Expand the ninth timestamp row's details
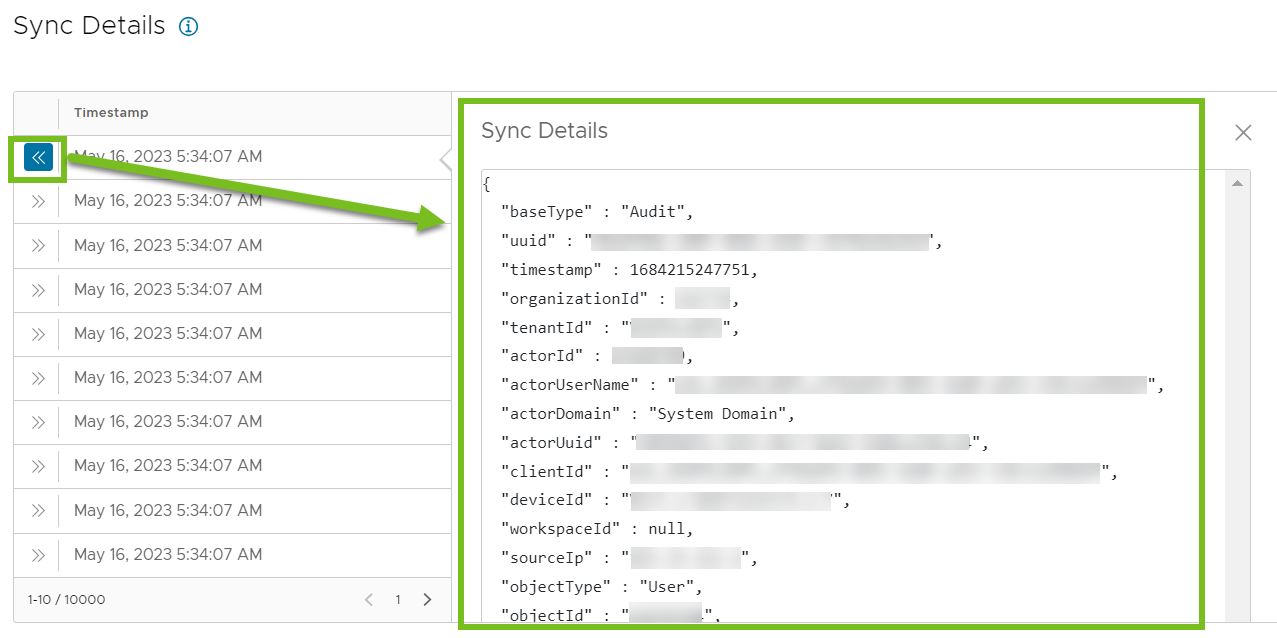The width and height of the screenshot is (1277, 638). click(38, 511)
